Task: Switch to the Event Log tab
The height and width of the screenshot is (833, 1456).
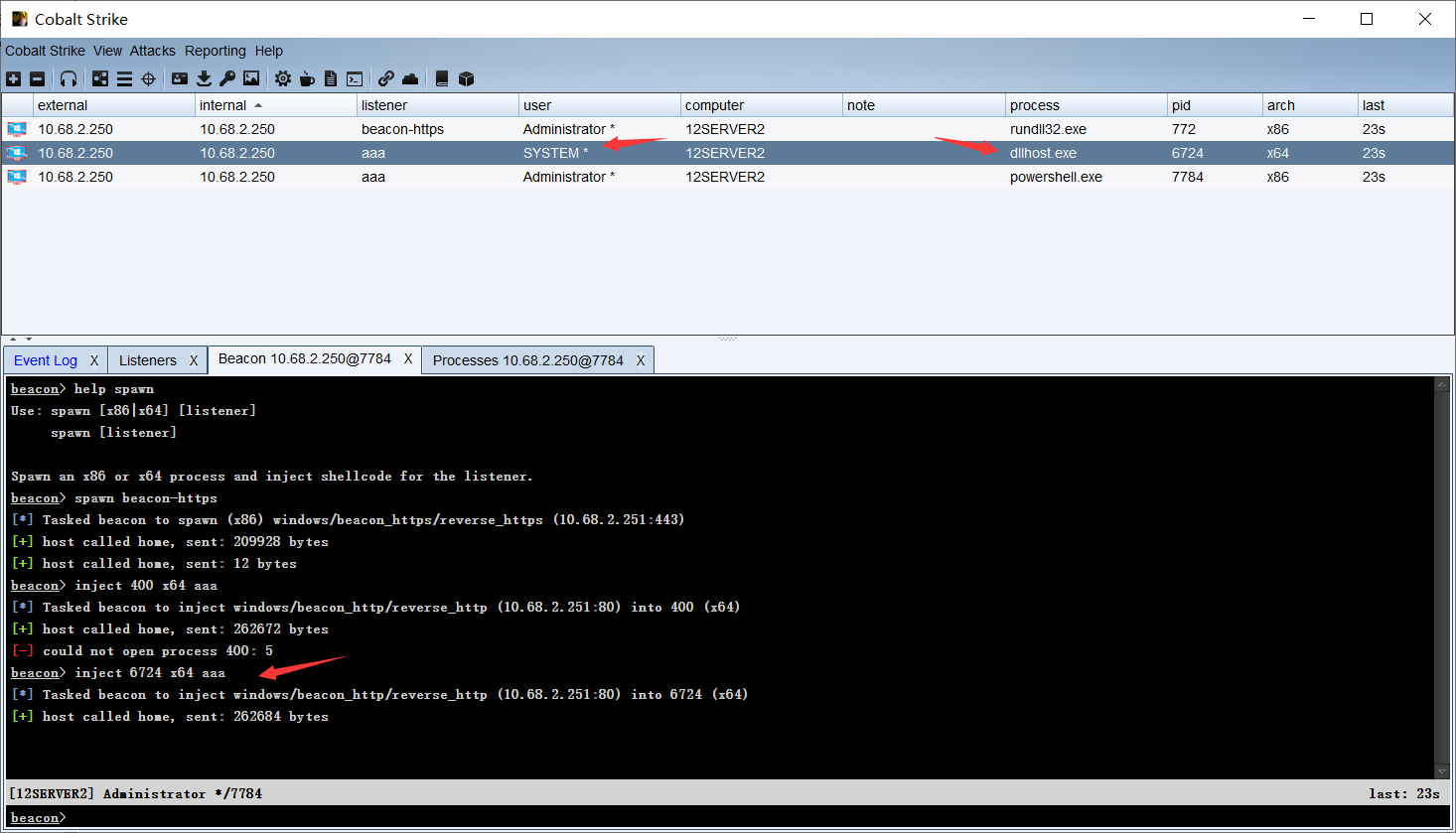Action: (x=46, y=360)
